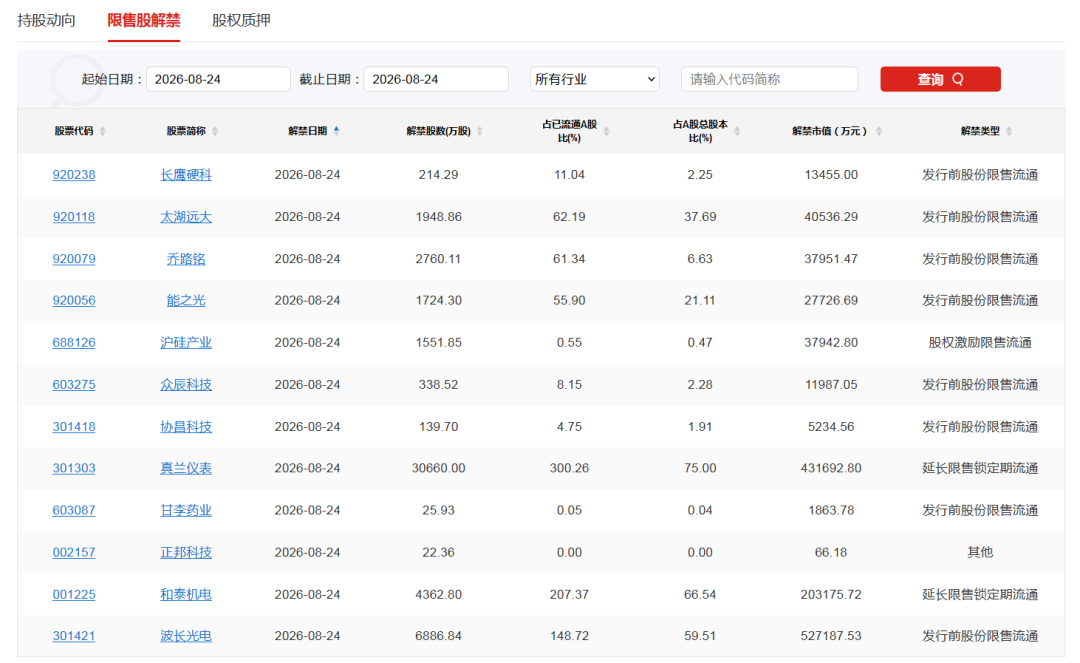Open stock code 002157 link
The width and height of the screenshot is (1080, 663).
pyautogui.click(x=74, y=552)
